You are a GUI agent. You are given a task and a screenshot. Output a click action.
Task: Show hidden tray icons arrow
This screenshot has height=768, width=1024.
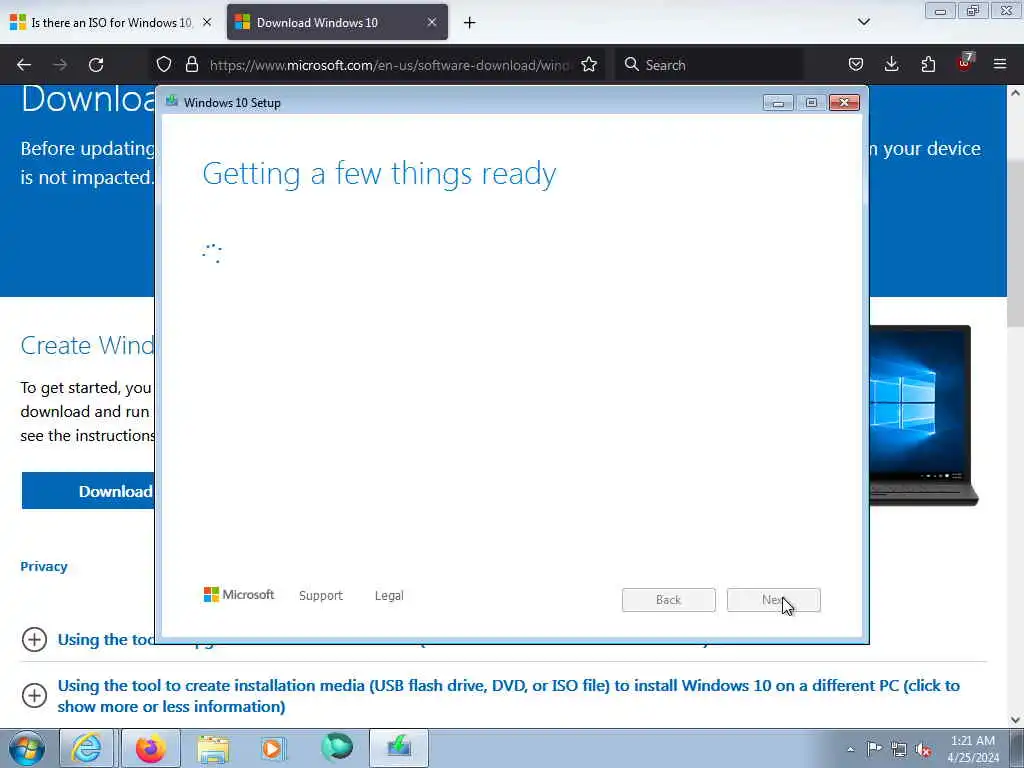tap(850, 749)
